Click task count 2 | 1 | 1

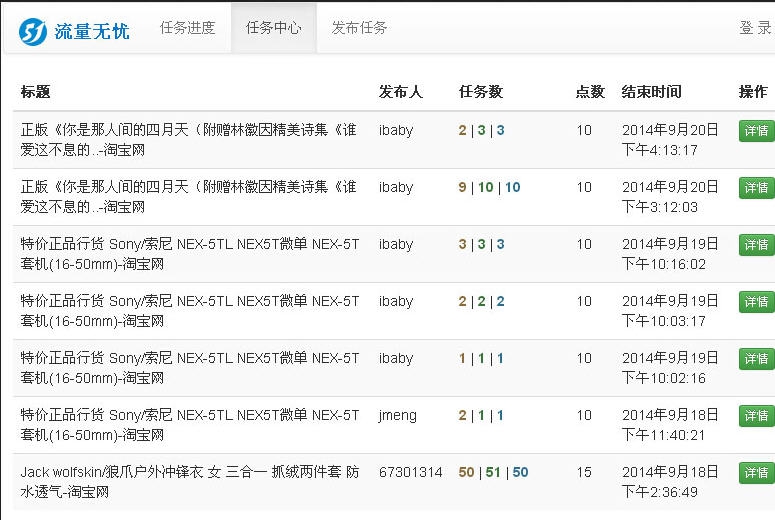481,415
